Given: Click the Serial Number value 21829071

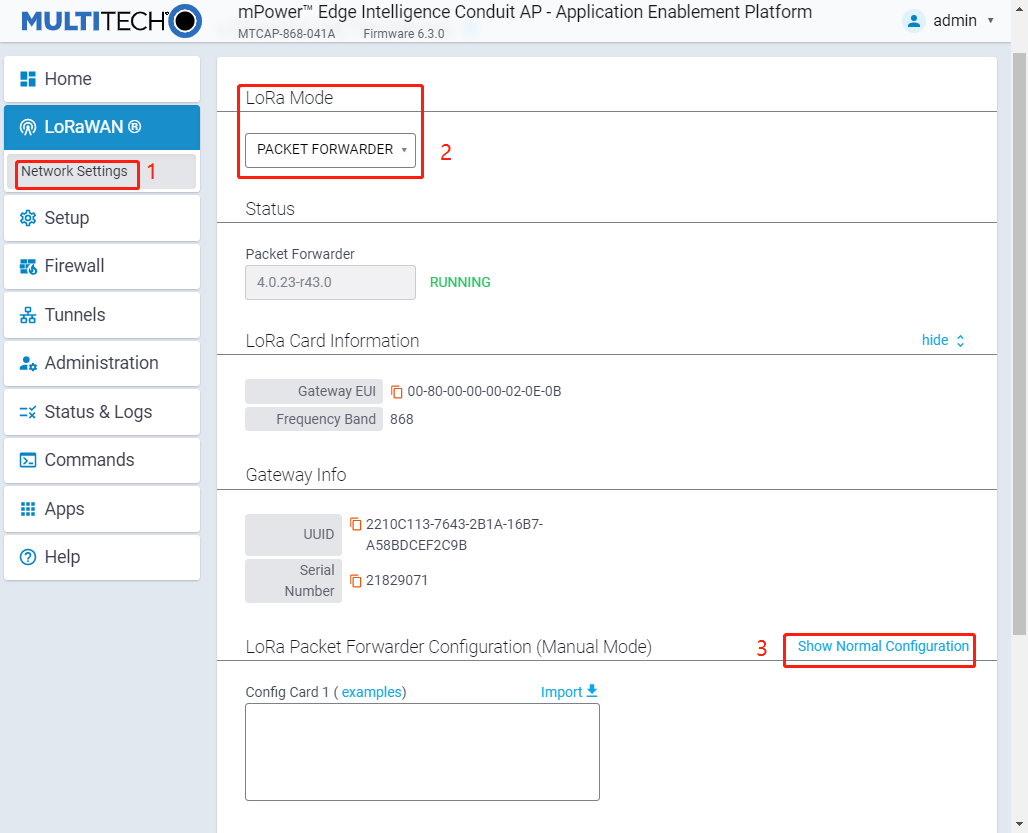Looking at the screenshot, I should (397, 581).
